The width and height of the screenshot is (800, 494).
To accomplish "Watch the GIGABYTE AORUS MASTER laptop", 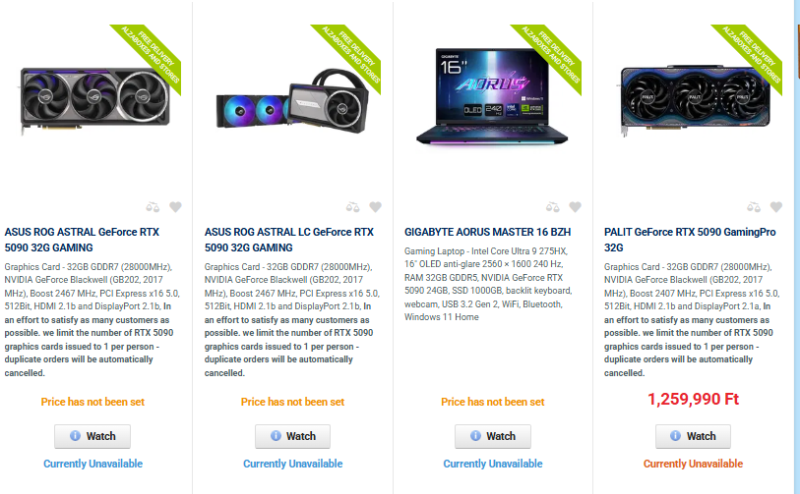I will 493,436.
